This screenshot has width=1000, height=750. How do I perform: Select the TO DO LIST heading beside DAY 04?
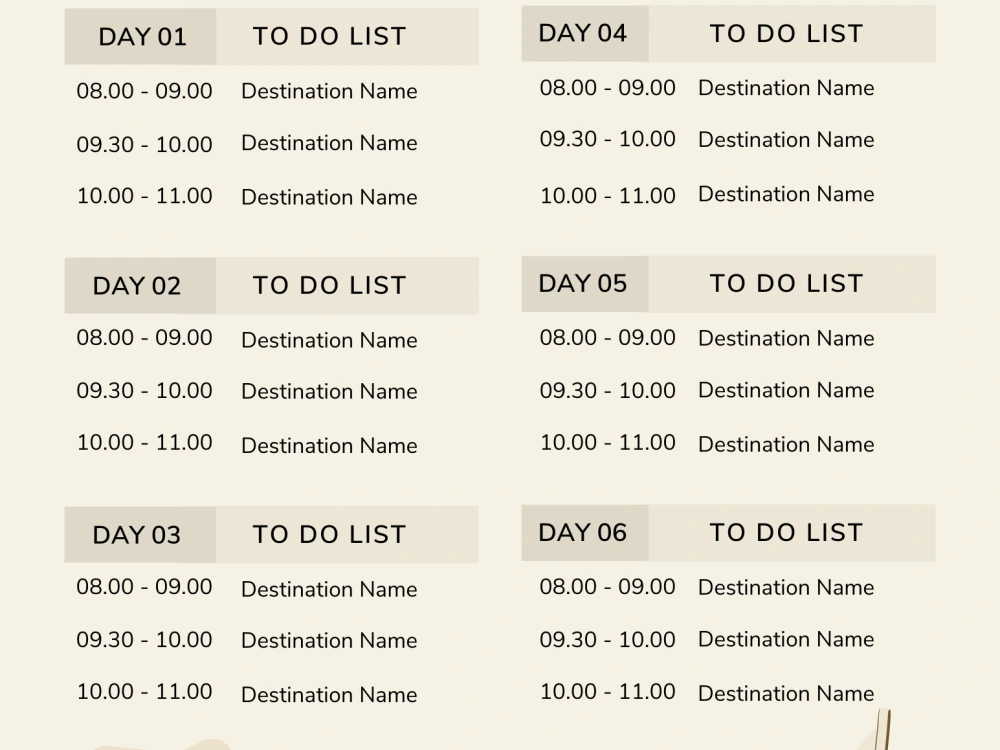pos(787,34)
